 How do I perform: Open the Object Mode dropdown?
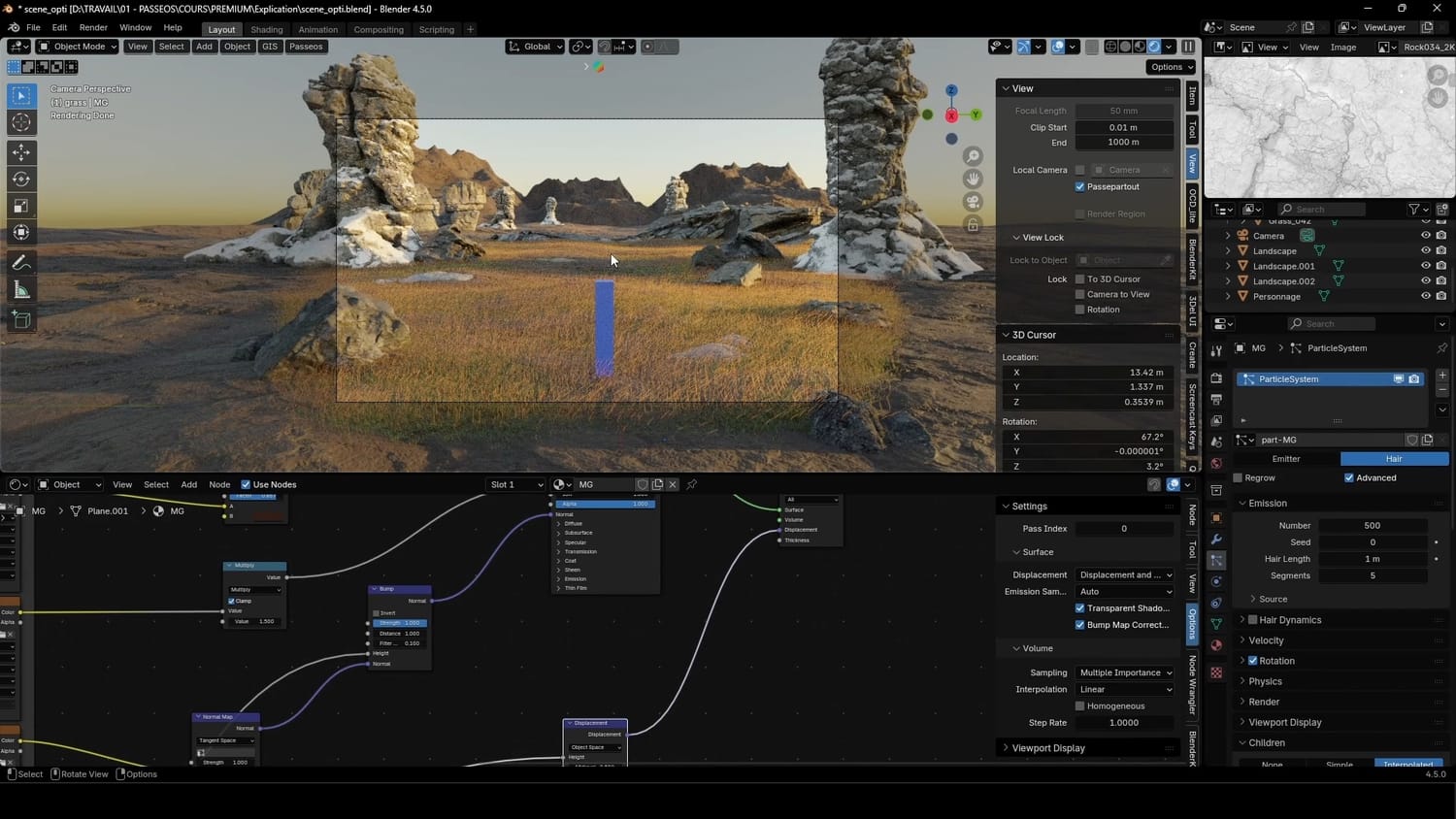[x=78, y=47]
